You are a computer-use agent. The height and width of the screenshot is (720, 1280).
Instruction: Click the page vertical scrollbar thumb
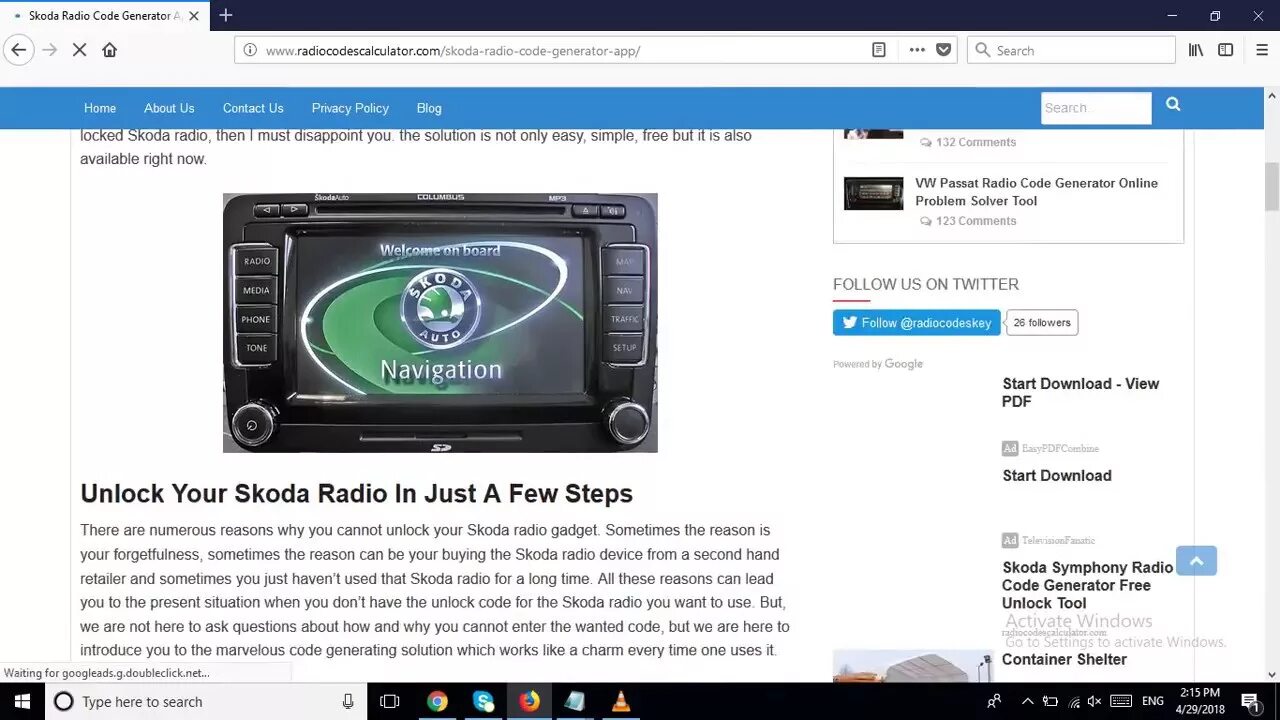[1272, 186]
